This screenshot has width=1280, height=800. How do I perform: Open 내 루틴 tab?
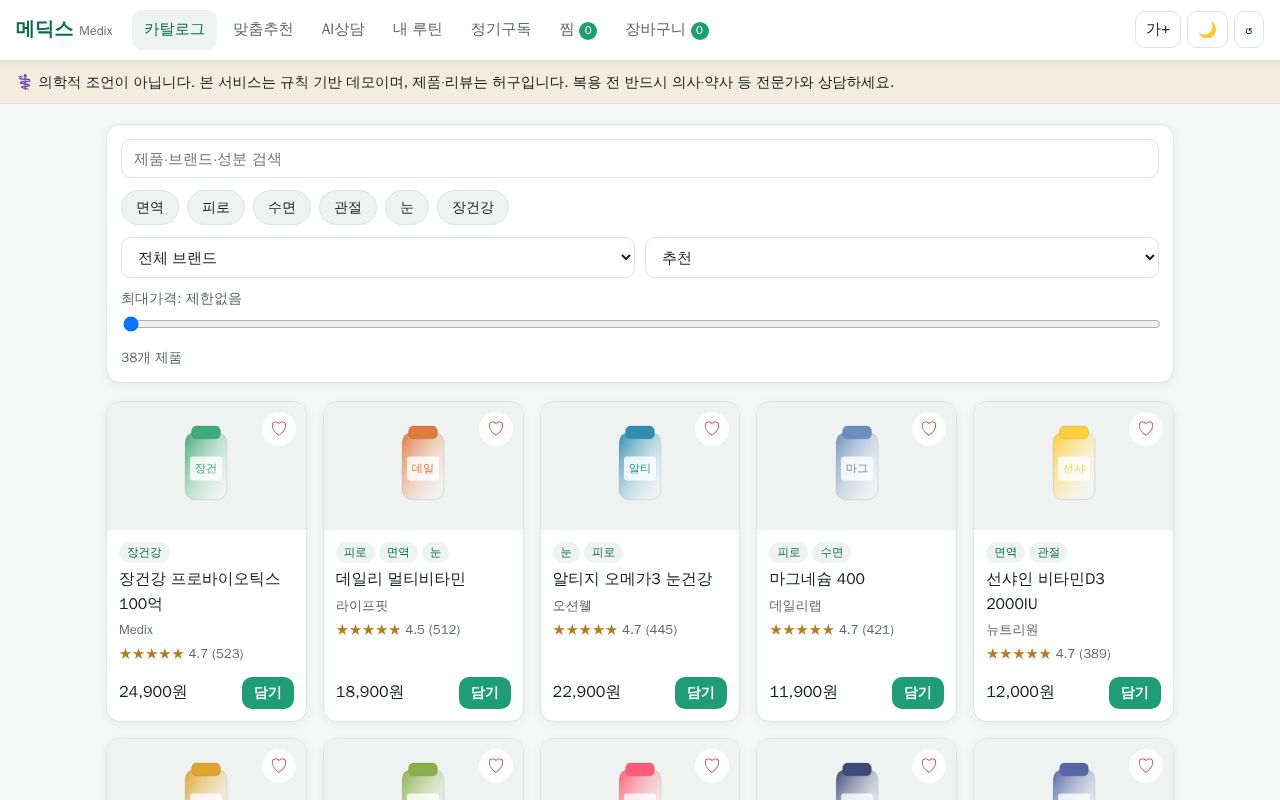tap(418, 30)
